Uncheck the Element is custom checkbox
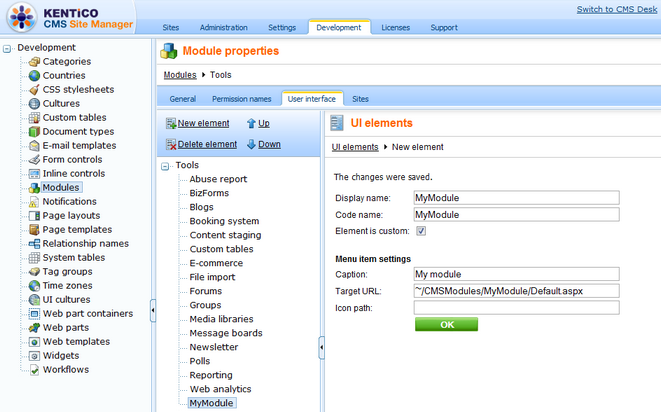The image size is (661, 412). coord(421,231)
